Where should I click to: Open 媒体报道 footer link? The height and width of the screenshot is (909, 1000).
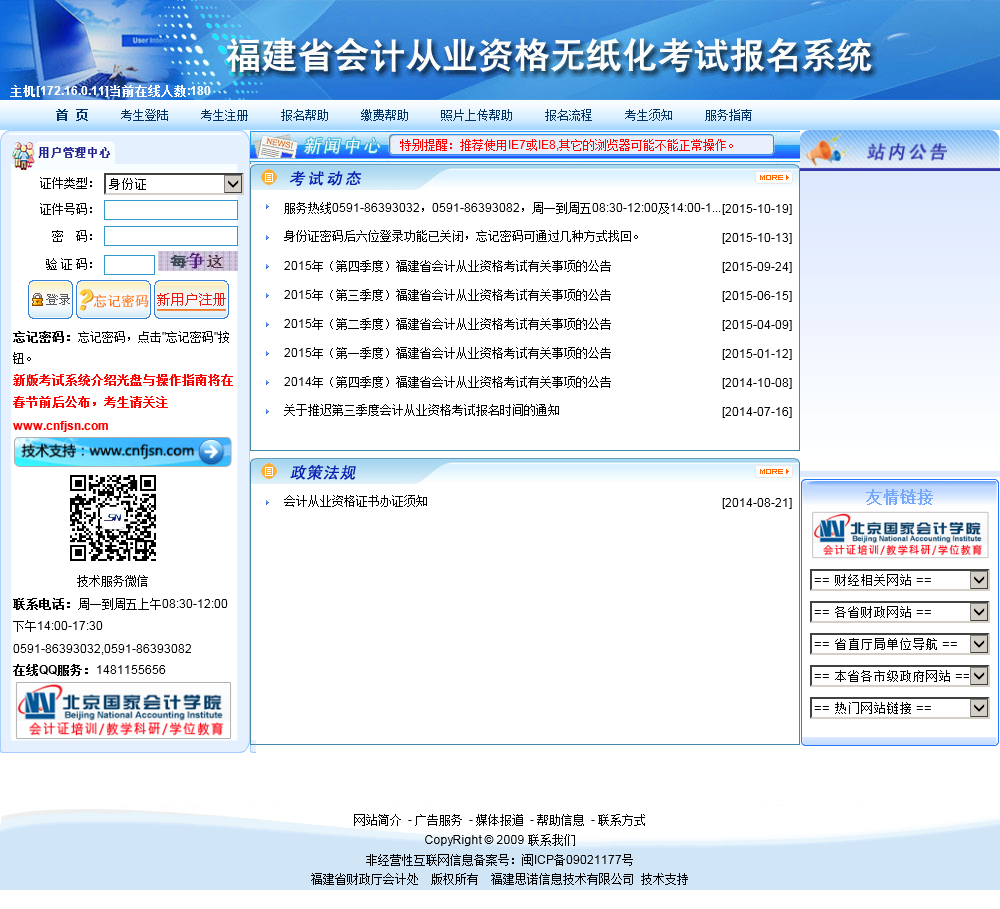499,820
